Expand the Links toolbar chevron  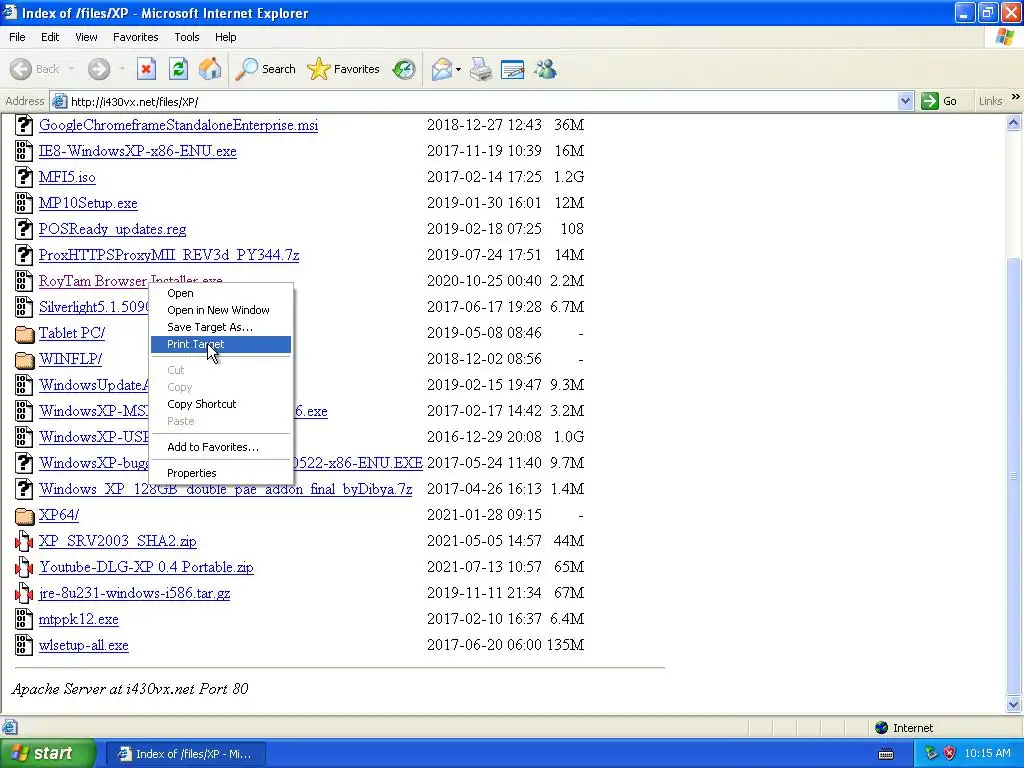click(x=1016, y=97)
